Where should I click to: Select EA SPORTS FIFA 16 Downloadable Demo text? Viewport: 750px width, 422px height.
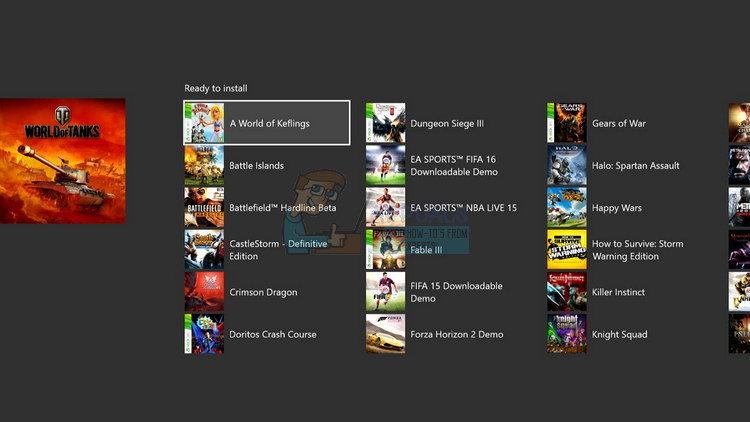454,166
